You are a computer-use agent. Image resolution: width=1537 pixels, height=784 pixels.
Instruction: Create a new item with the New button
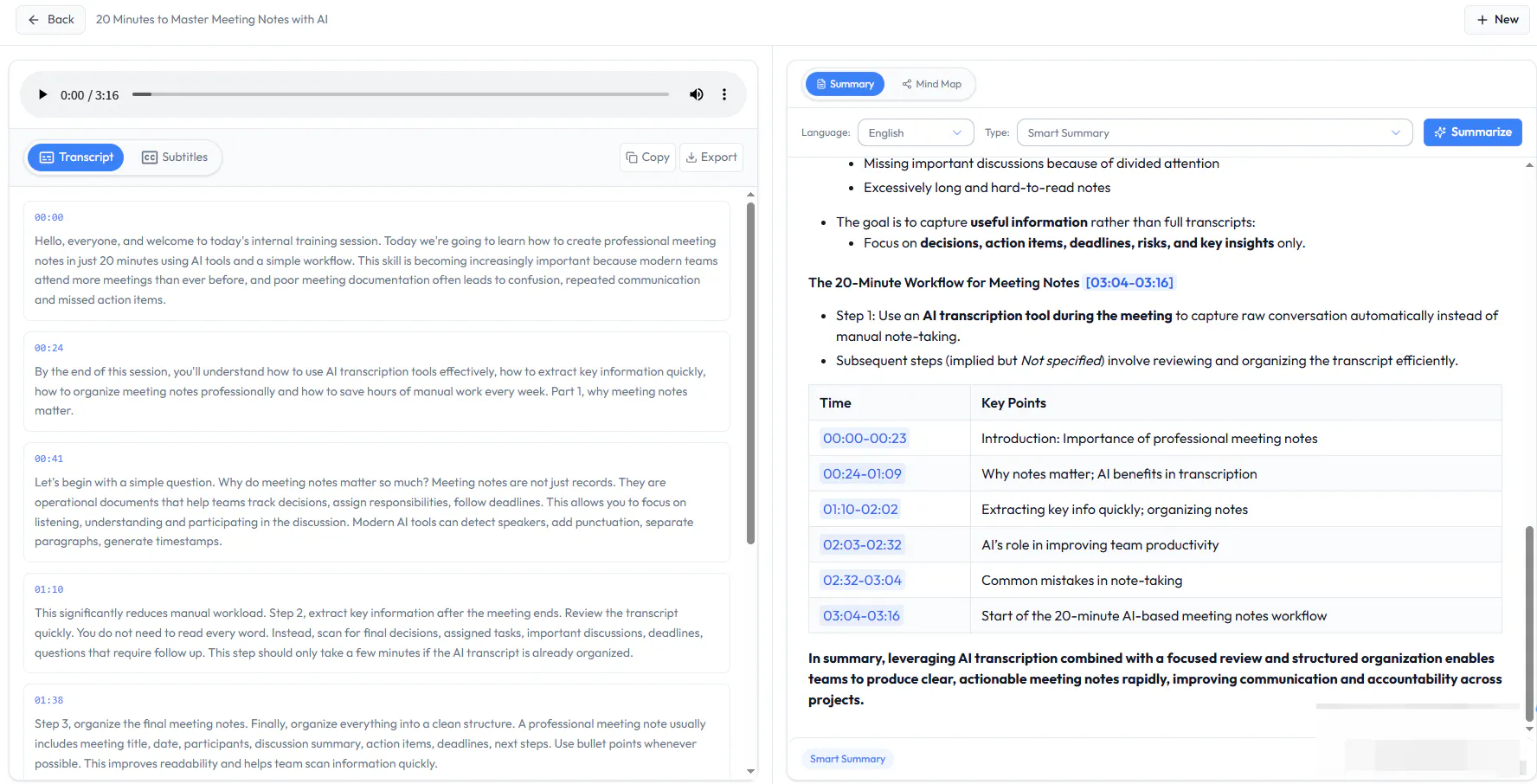(1497, 19)
